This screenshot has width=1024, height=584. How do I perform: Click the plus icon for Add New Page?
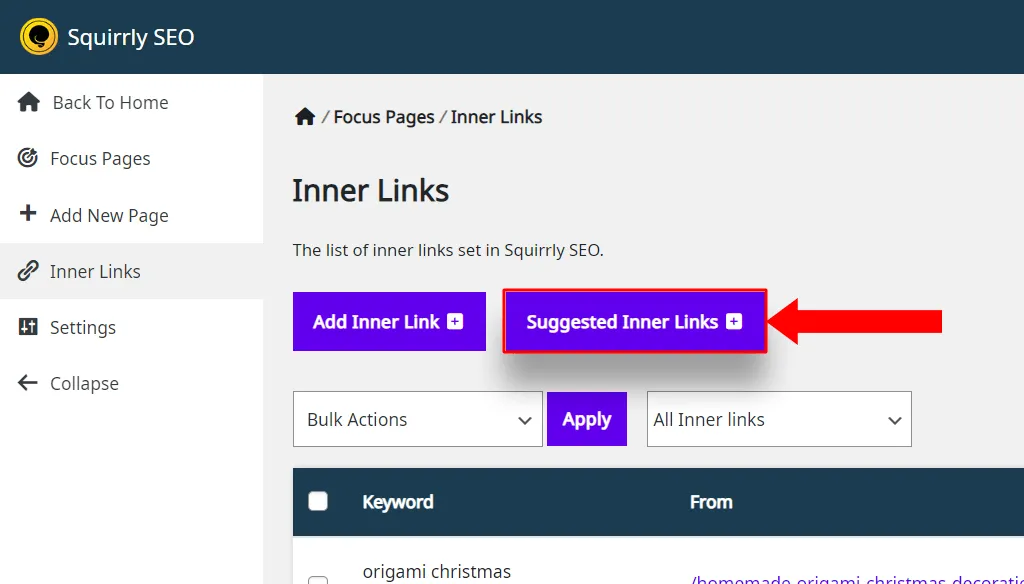[27, 213]
